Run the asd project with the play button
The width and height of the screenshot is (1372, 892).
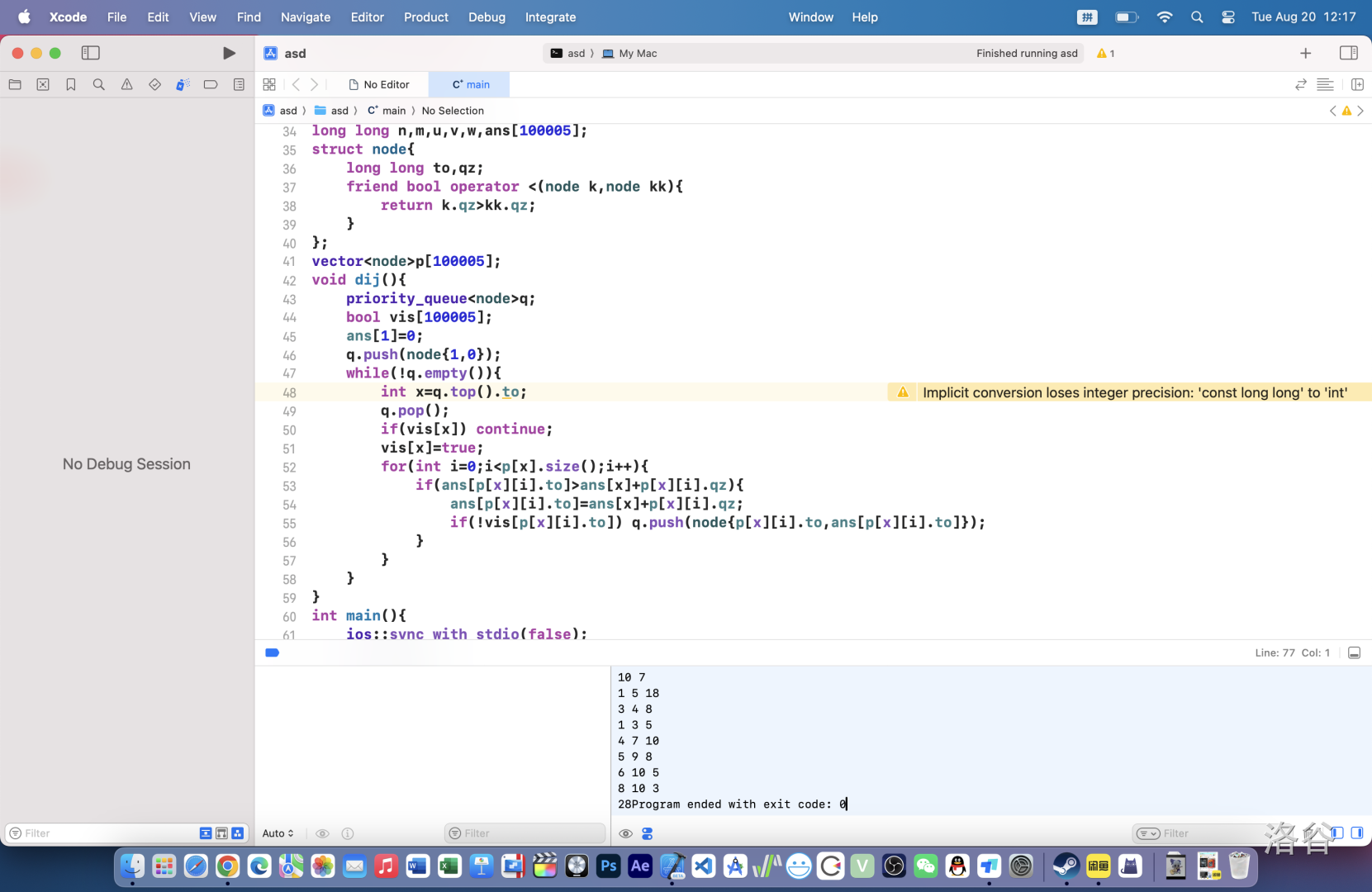pyautogui.click(x=229, y=53)
